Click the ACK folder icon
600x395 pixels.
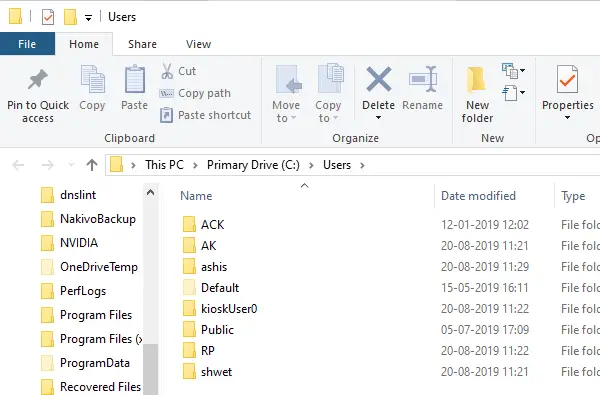click(x=189, y=224)
